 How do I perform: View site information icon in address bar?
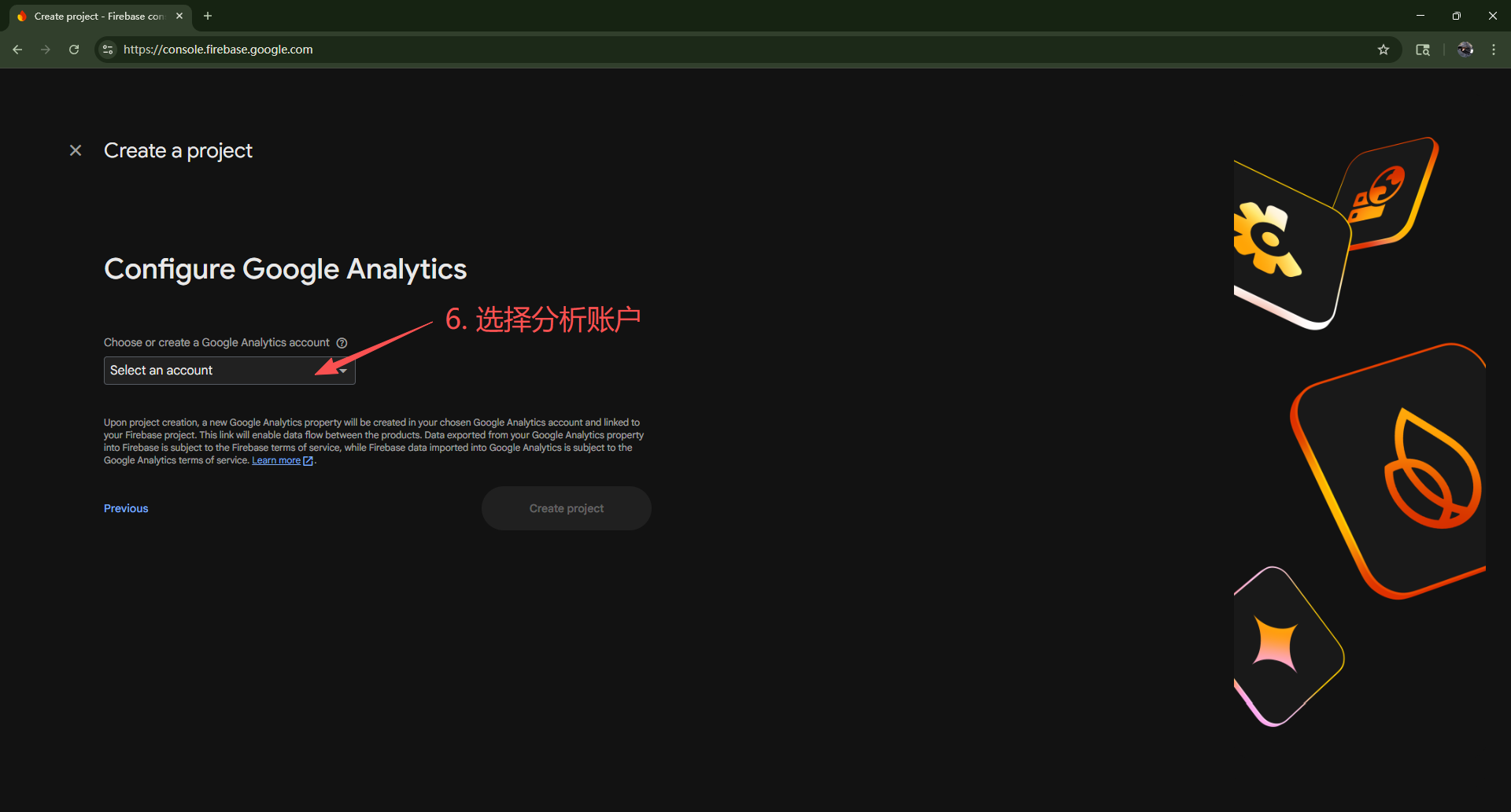point(108,50)
